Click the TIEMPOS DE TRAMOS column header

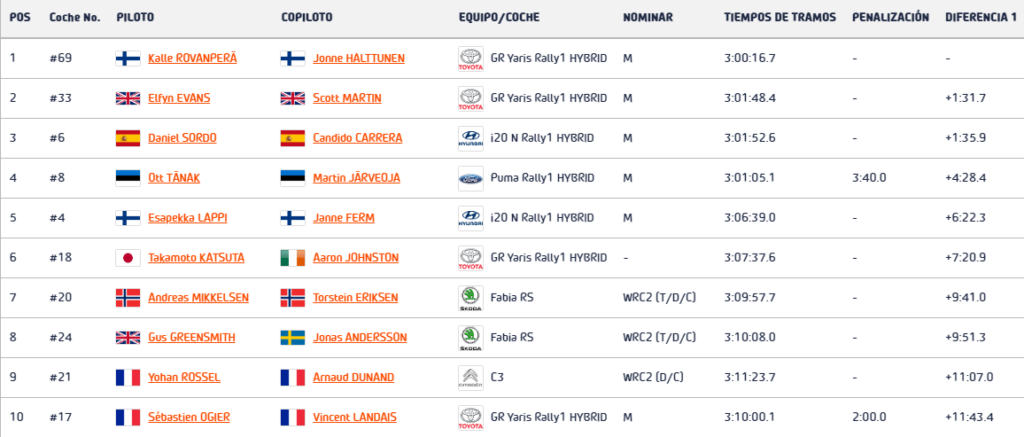click(780, 18)
